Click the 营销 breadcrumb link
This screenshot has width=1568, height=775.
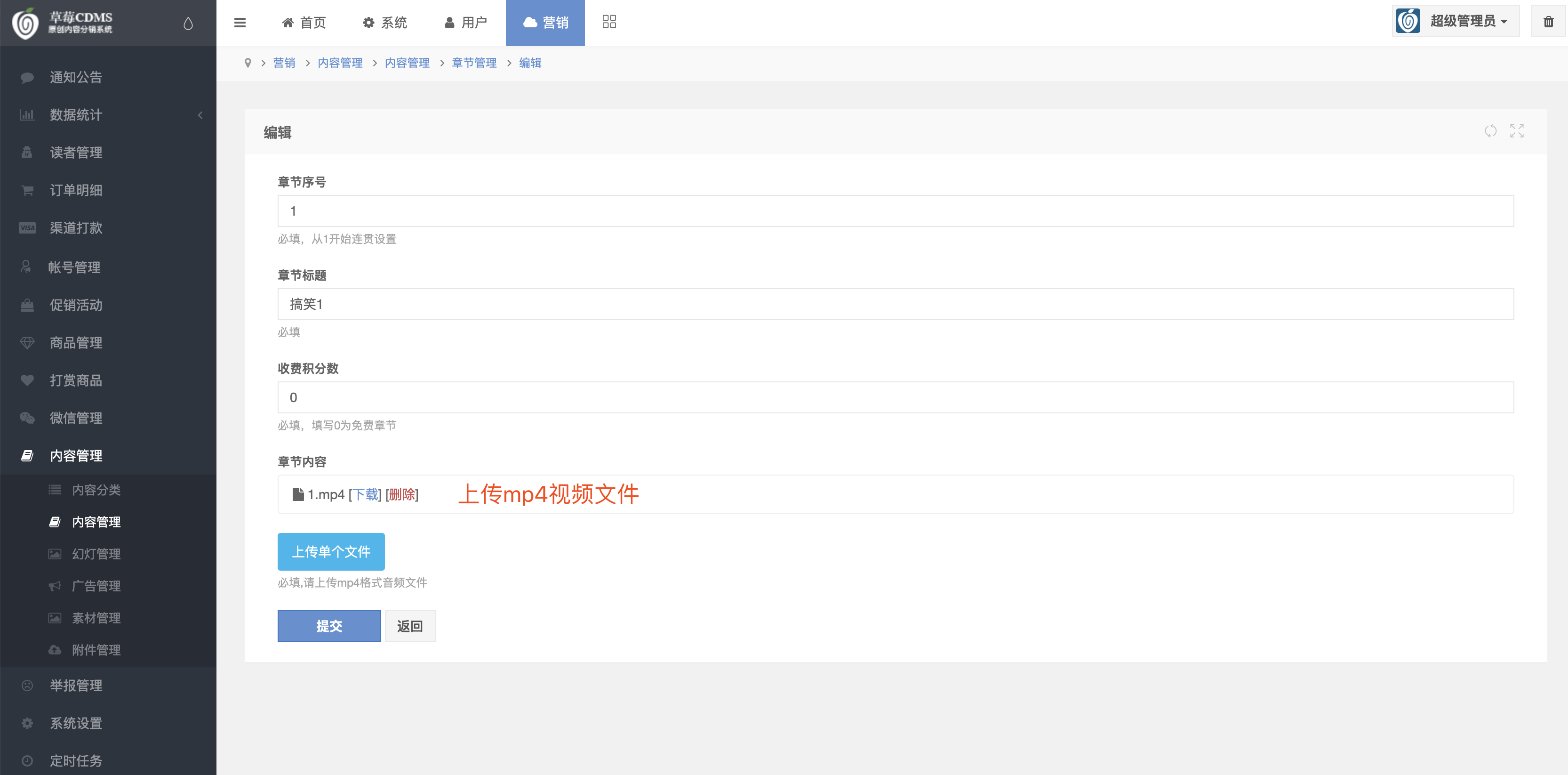284,63
